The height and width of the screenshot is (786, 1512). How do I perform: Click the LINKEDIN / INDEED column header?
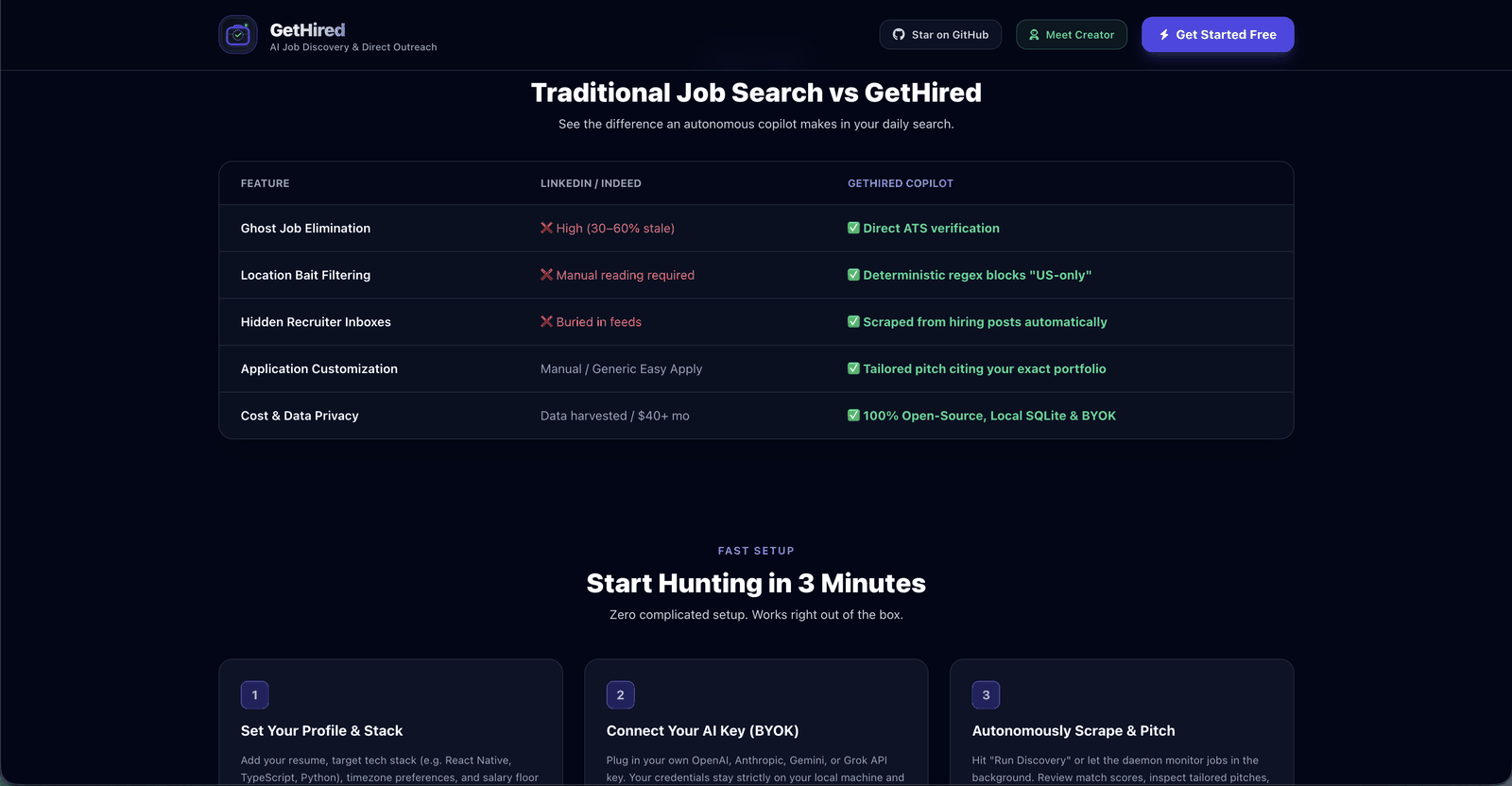click(x=591, y=183)
